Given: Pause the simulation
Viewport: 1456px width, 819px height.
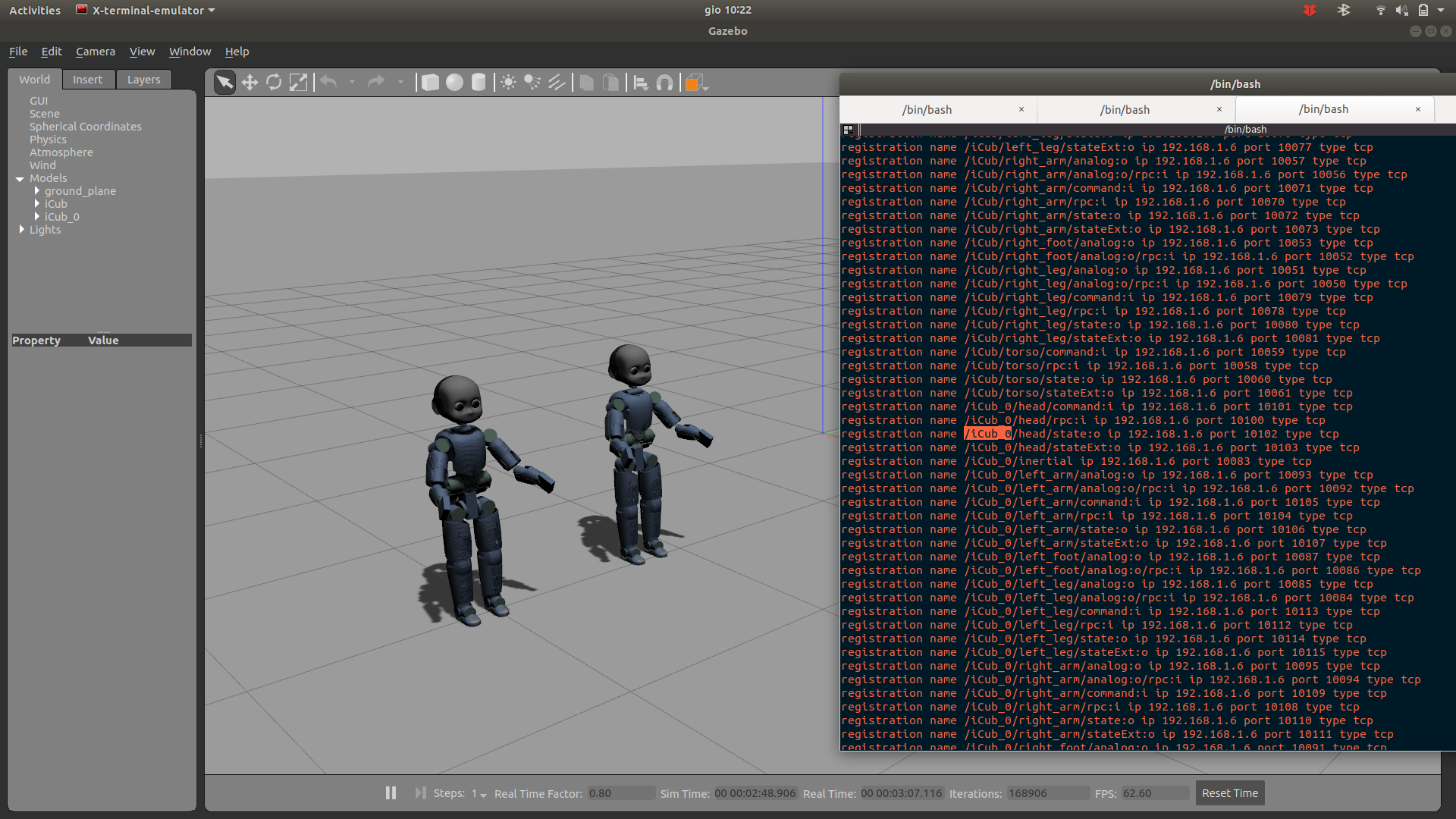Looking at the screenshot, I should pyautogui.click(x=391, y=793).
